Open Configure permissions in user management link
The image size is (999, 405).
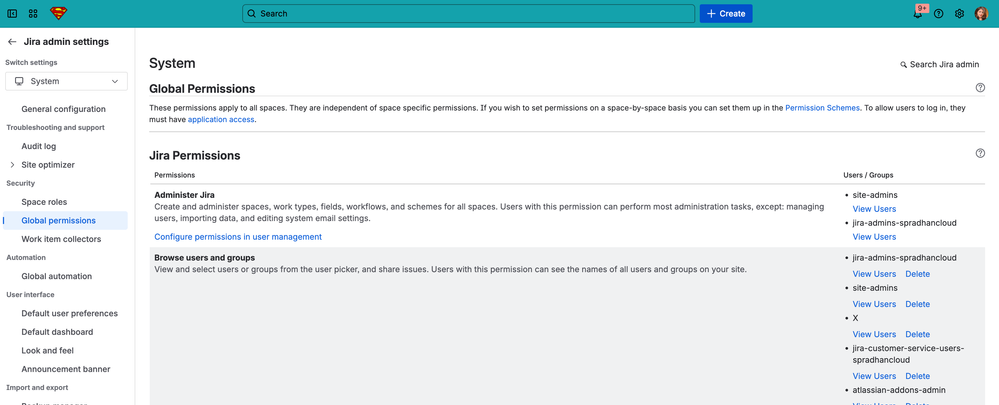coord(238,237)
